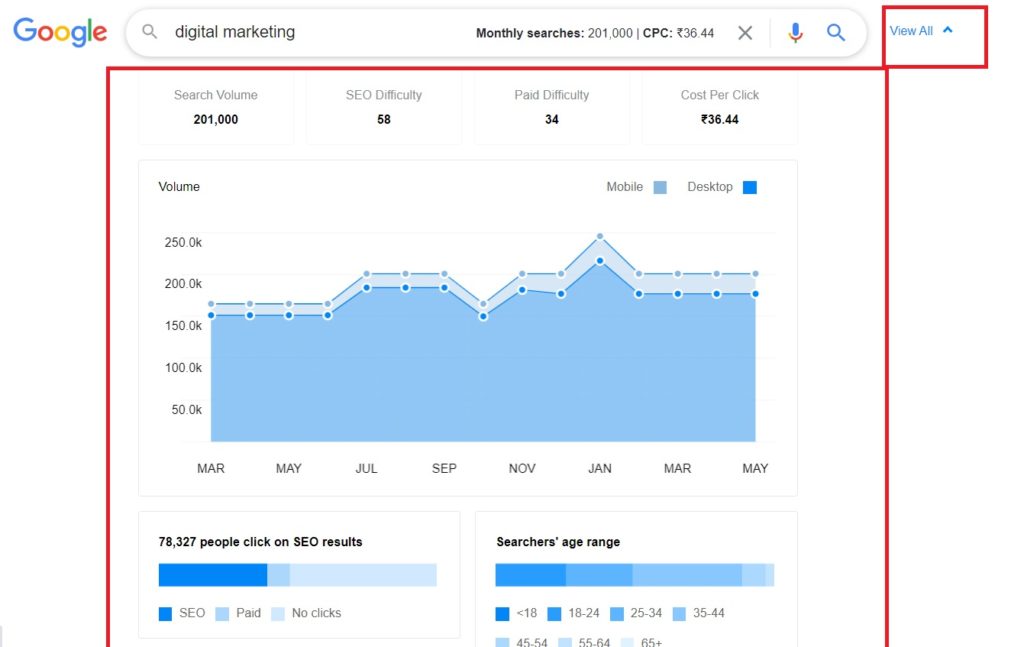This screenshot has height=647, width=1024.
Task: Click the No clicks legend swatch
Action: pos(278,614)
